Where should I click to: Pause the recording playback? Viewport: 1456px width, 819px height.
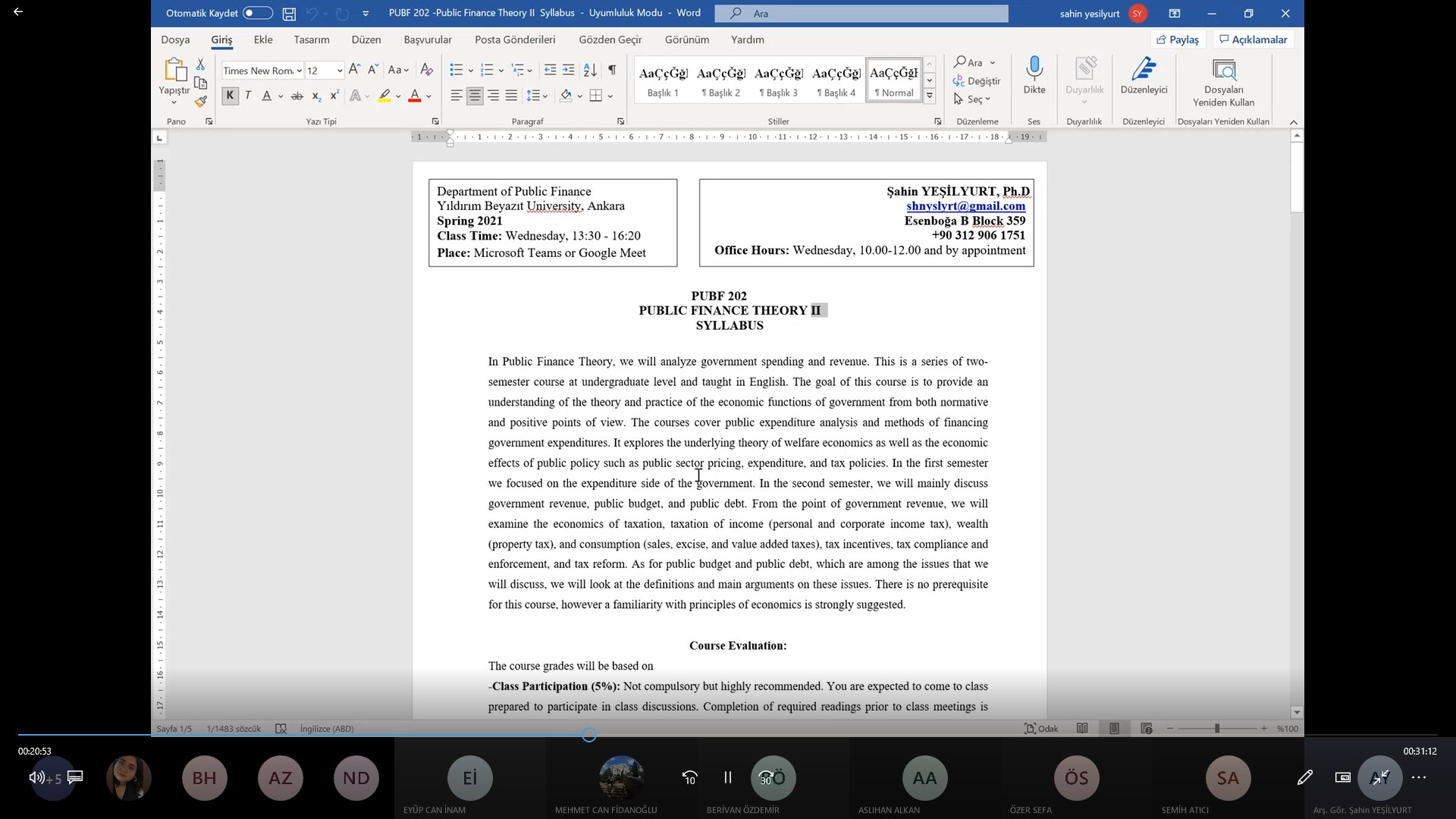[727, 777]
